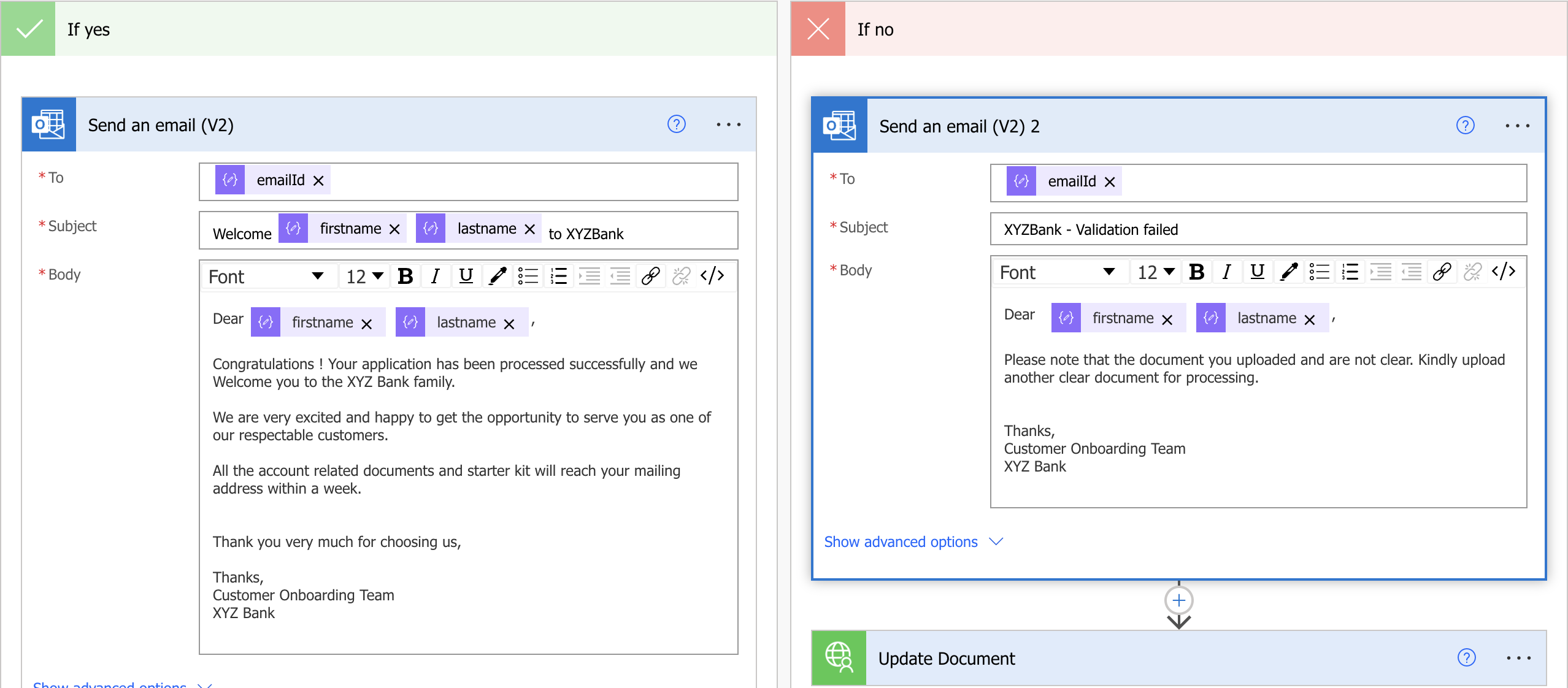This screenshot has width=1568, height=688.
Task: Open help for Send an email (V2)
Action: (x=676, y=124)
